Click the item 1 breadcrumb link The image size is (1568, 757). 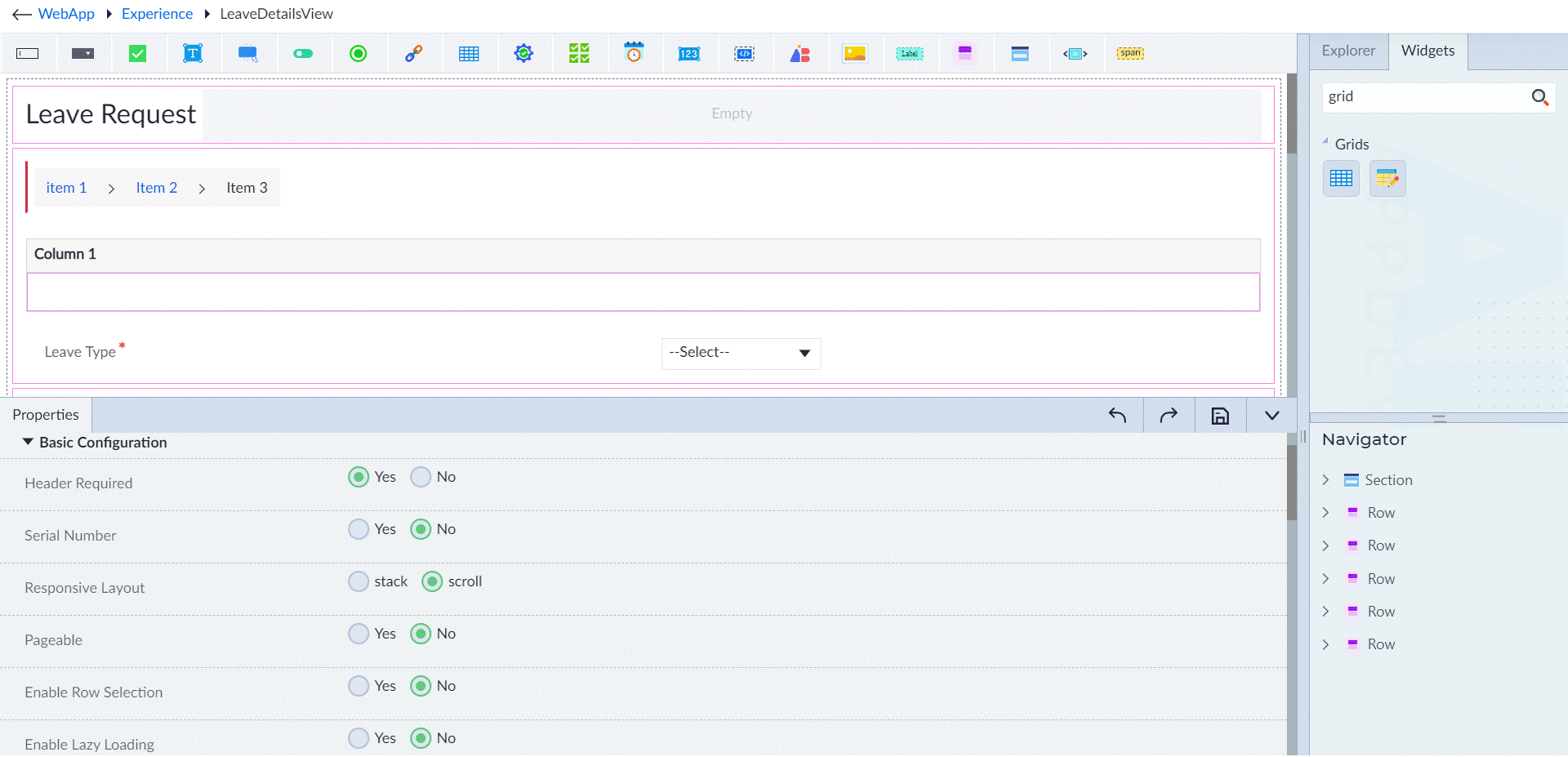tap(66, 188)
